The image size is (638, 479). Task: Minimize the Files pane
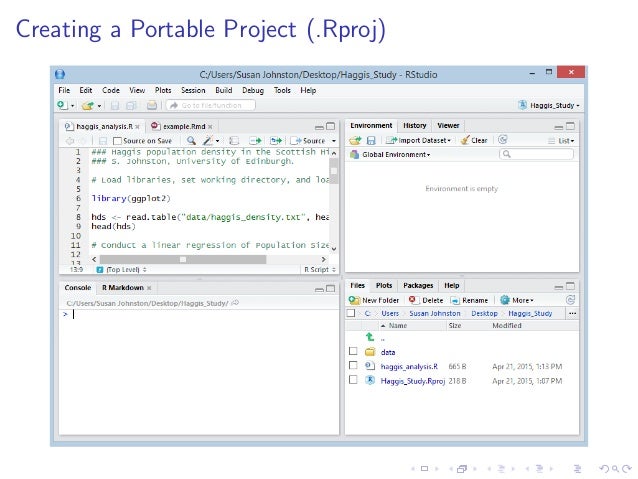[559, 287]
